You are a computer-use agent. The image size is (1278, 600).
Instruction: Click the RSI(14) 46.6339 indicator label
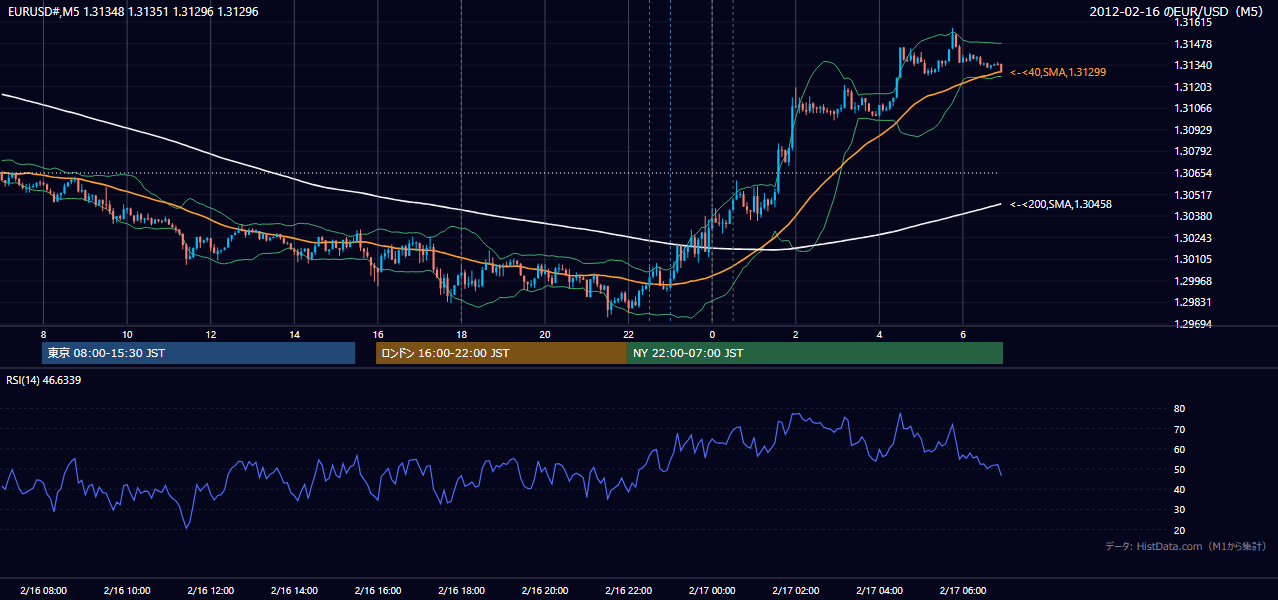(x=44, y=380)
